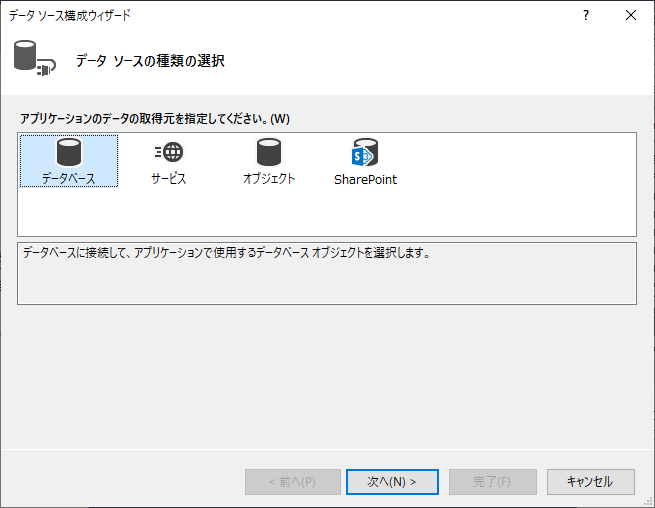Click the サービス text label
Viewport: 655px width, 508px height.
[169, 179]
